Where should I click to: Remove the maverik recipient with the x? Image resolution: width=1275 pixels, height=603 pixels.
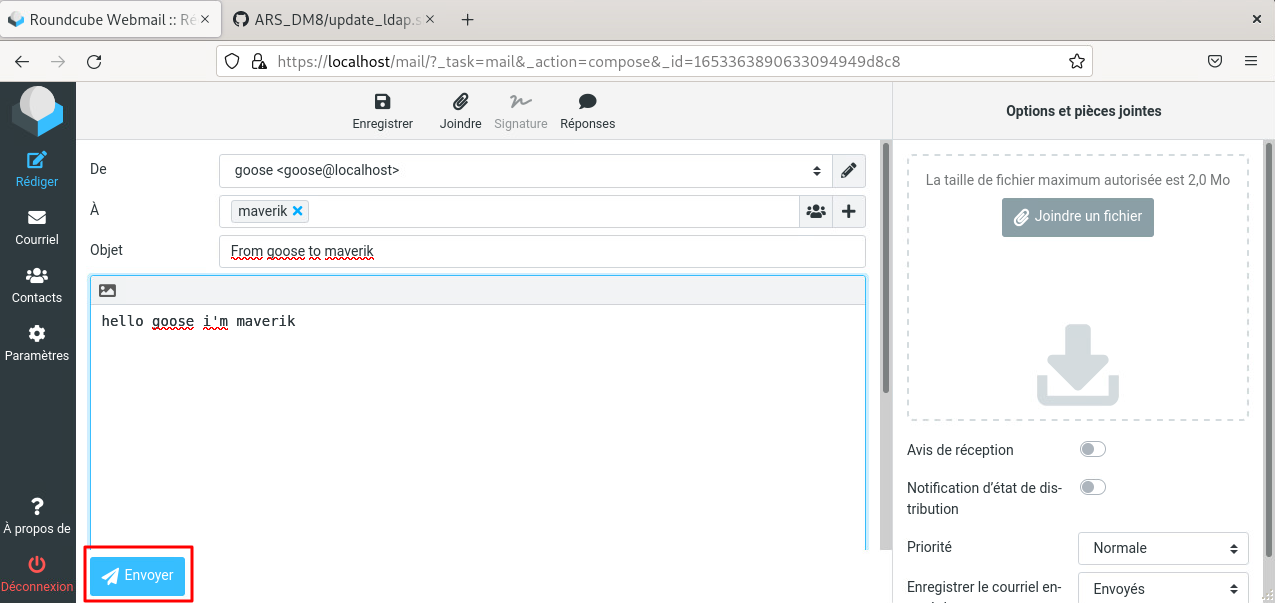(x=297, y=211)
